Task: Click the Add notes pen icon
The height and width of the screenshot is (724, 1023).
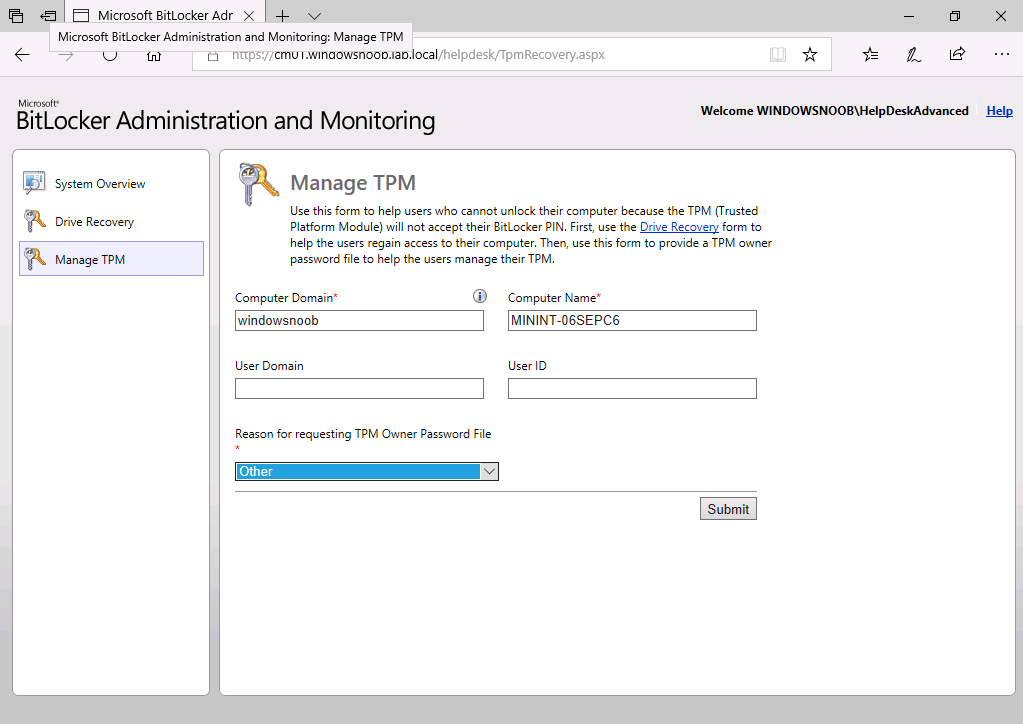Action: tap(913, 55)
